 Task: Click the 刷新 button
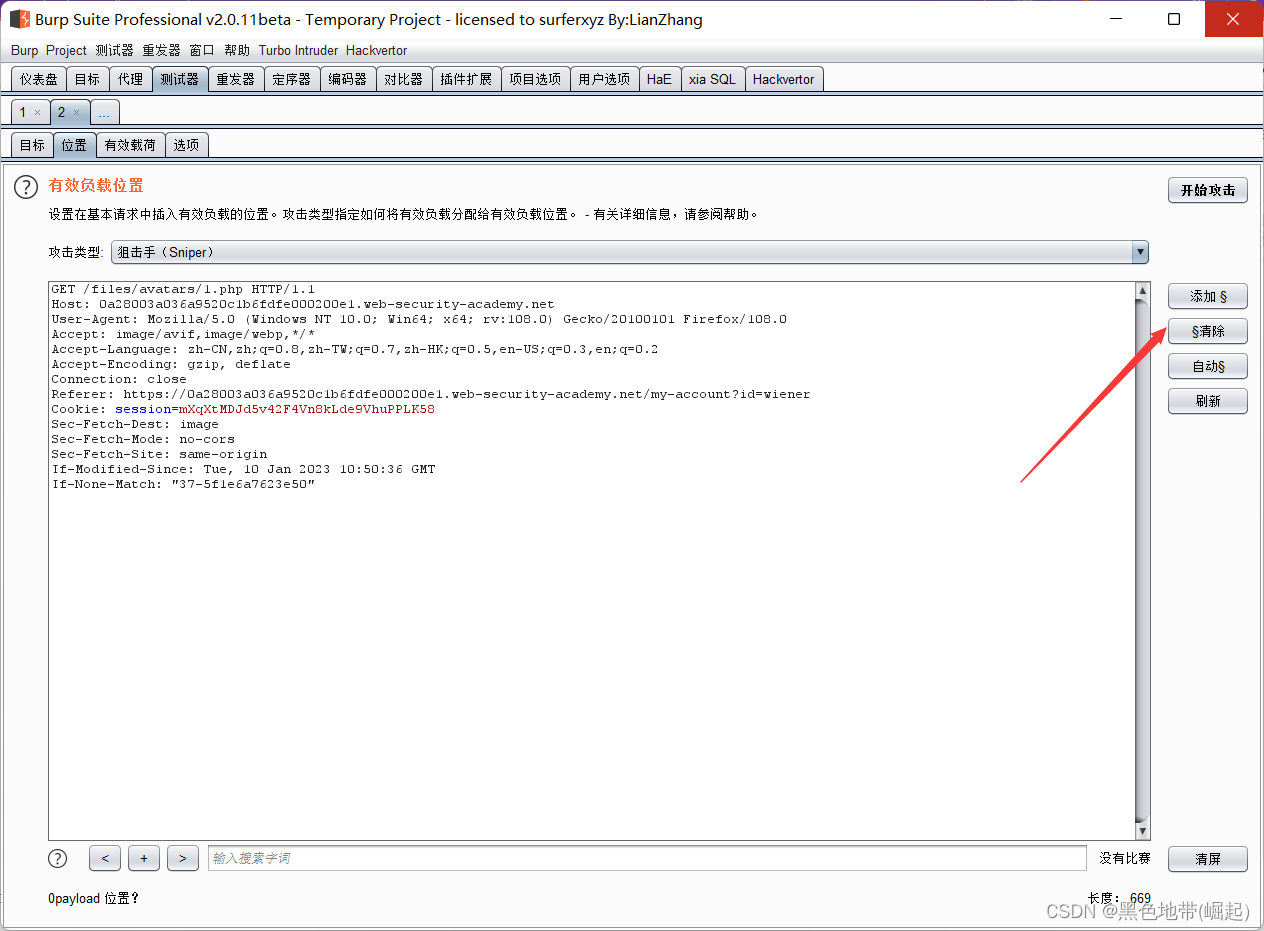pos(1207,401)
